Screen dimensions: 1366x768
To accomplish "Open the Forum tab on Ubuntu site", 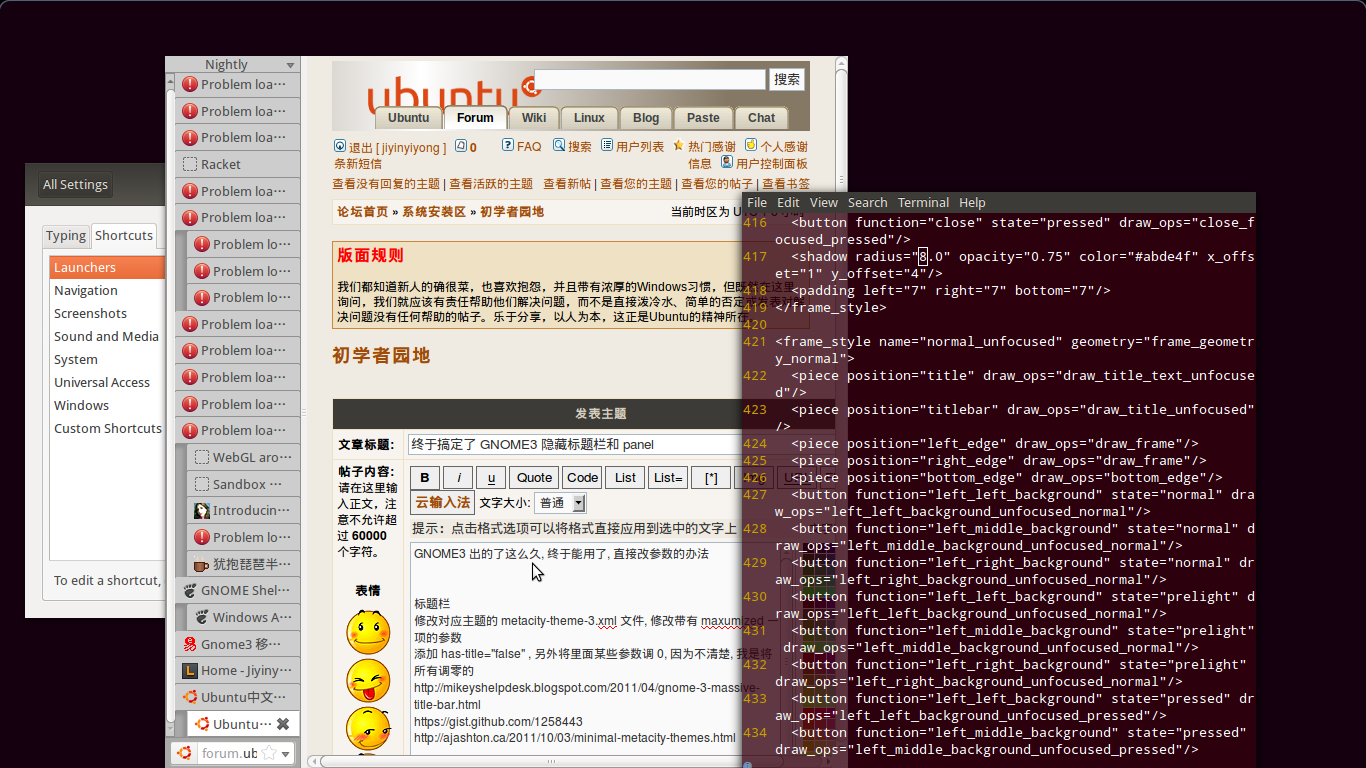I will (x=475, y=118).
